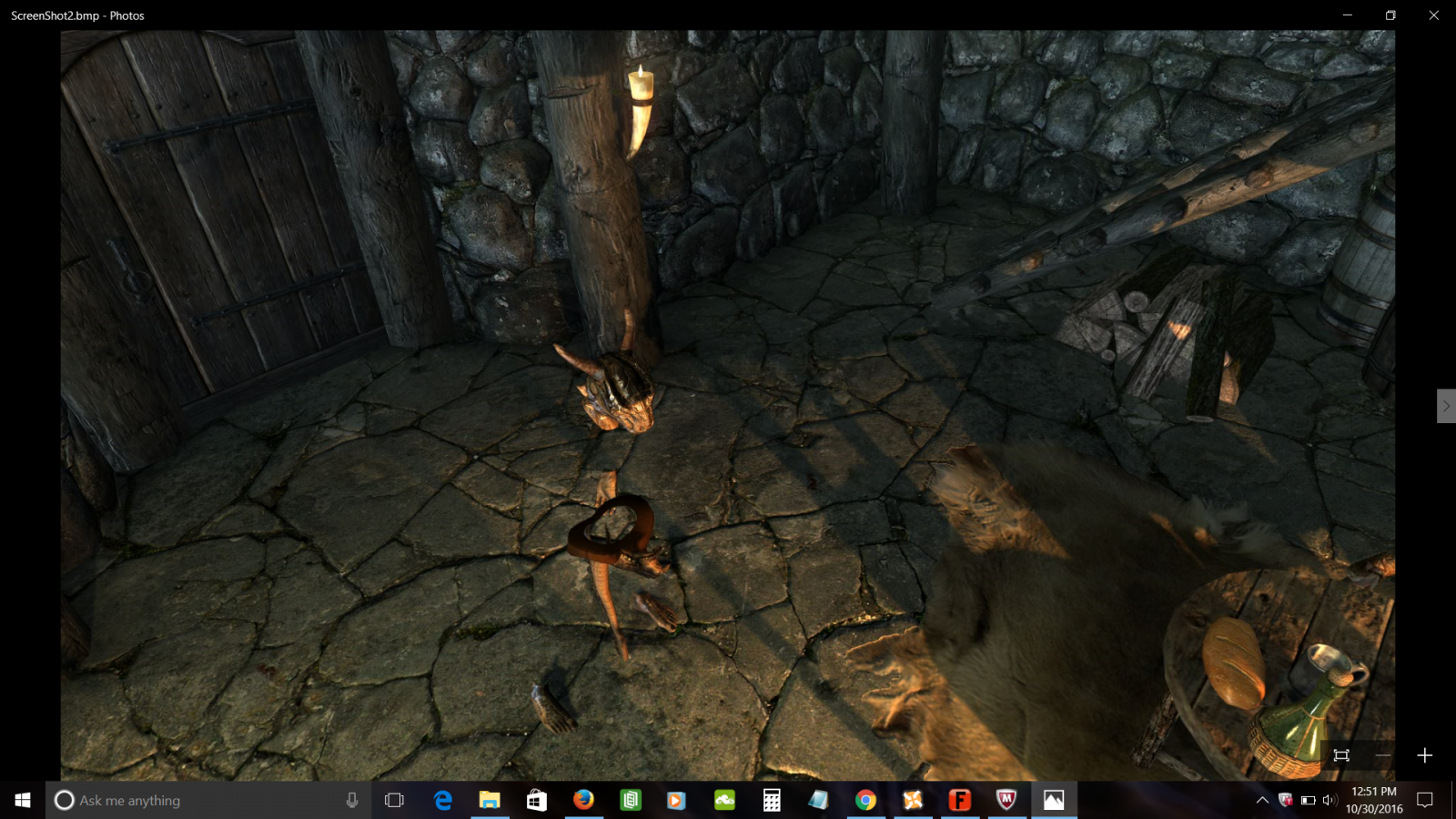Viewport: 1456px width, 819px height.
Task: Switch to Firefox on the taskbar
Action: (x=584, y=800)
